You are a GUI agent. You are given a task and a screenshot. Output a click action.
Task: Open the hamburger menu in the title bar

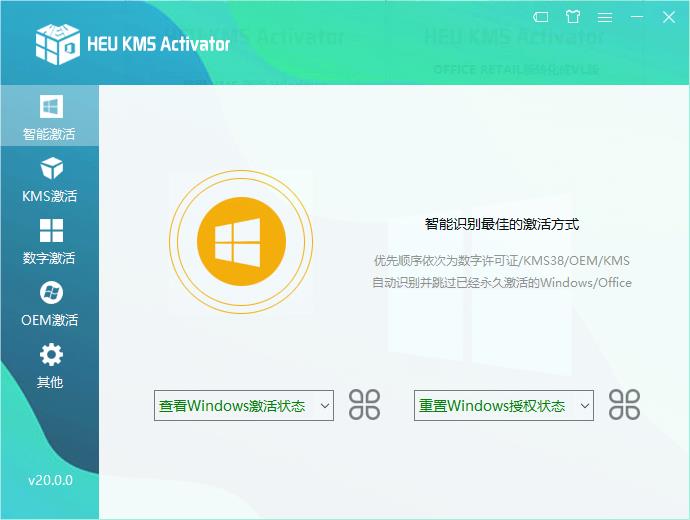coord(605,17)
